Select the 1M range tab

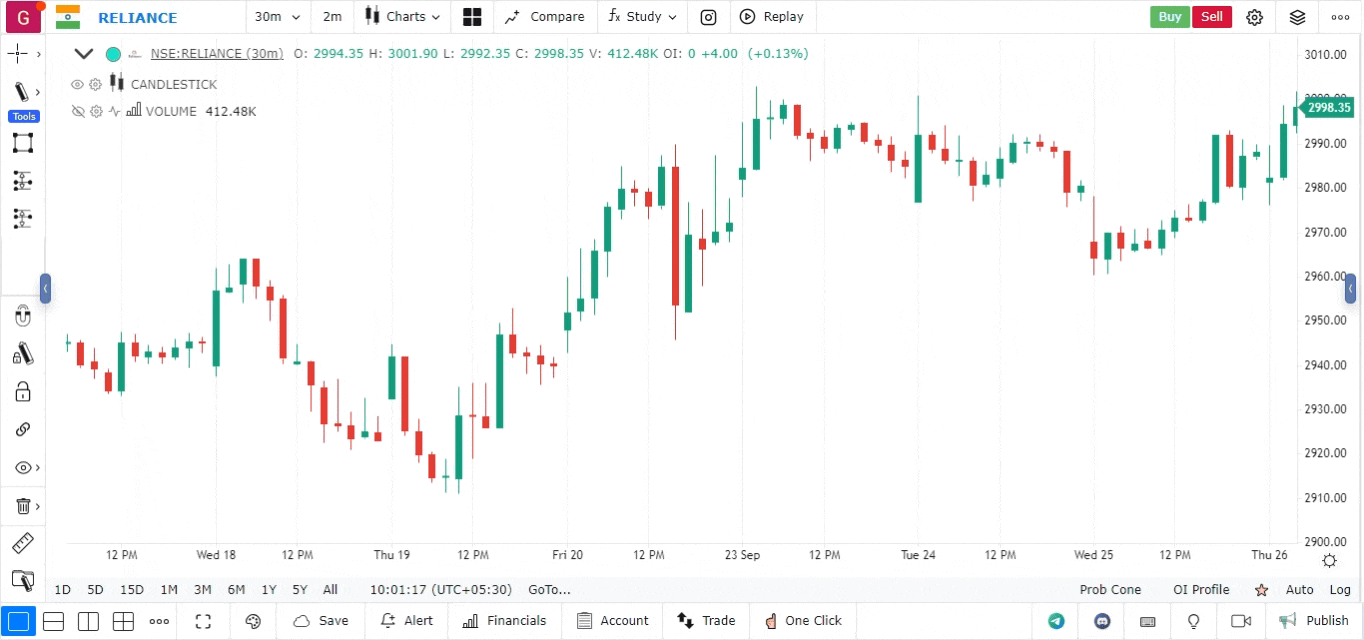coord(169,590)
